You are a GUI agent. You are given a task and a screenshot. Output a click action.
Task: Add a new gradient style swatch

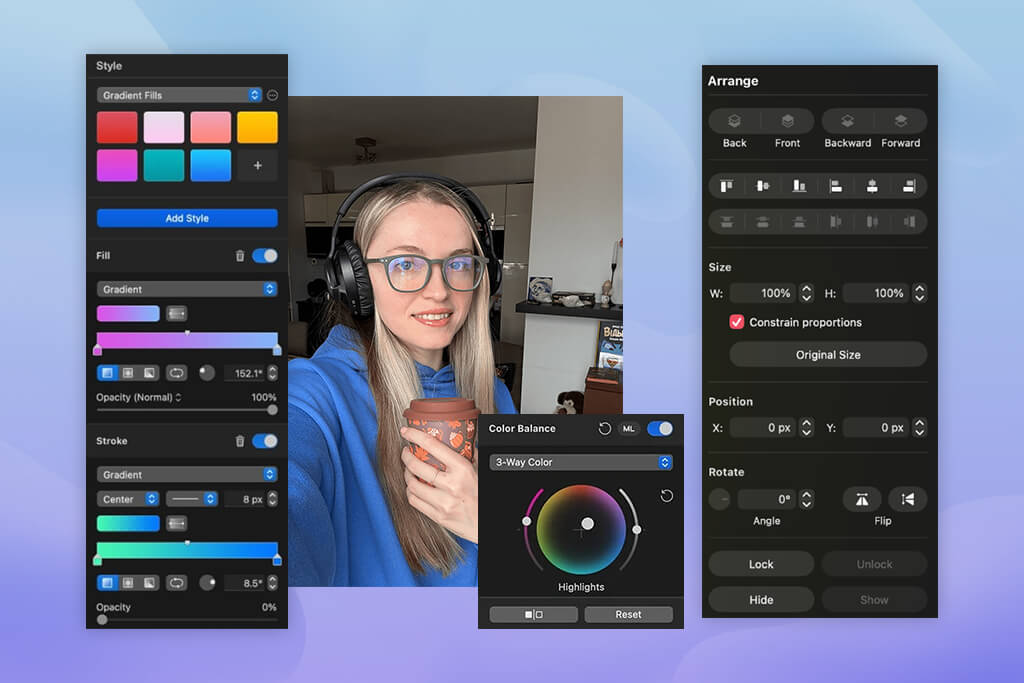click(257, 166)
